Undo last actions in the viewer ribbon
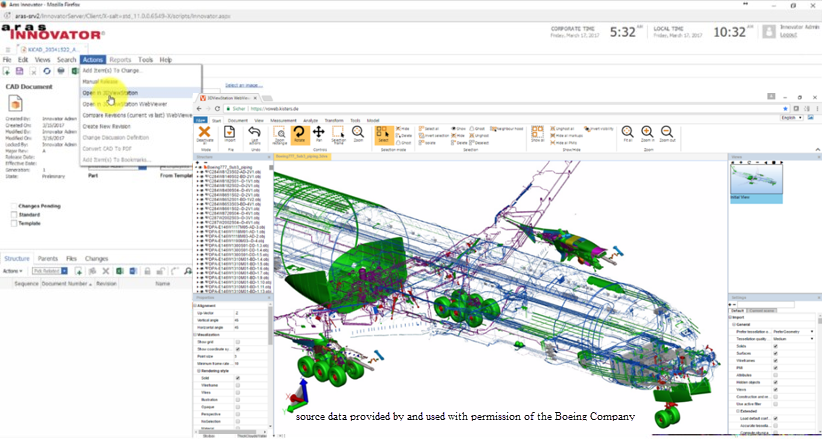Image resolution: width=822 pixels, height=439 pixels. 254,135
